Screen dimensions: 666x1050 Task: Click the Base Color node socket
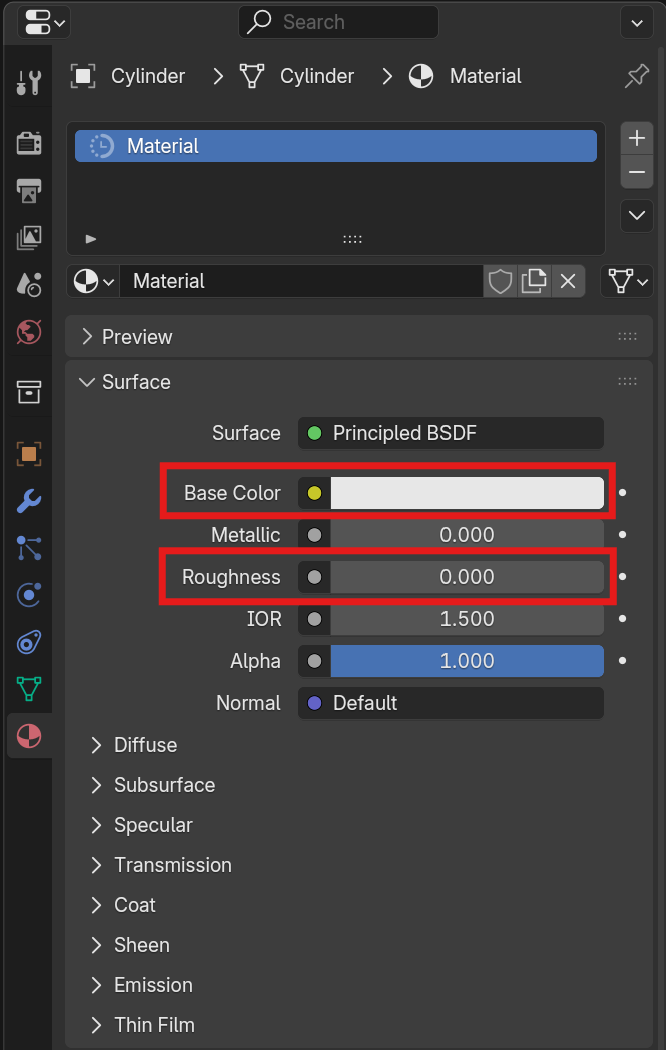(315, 494)
